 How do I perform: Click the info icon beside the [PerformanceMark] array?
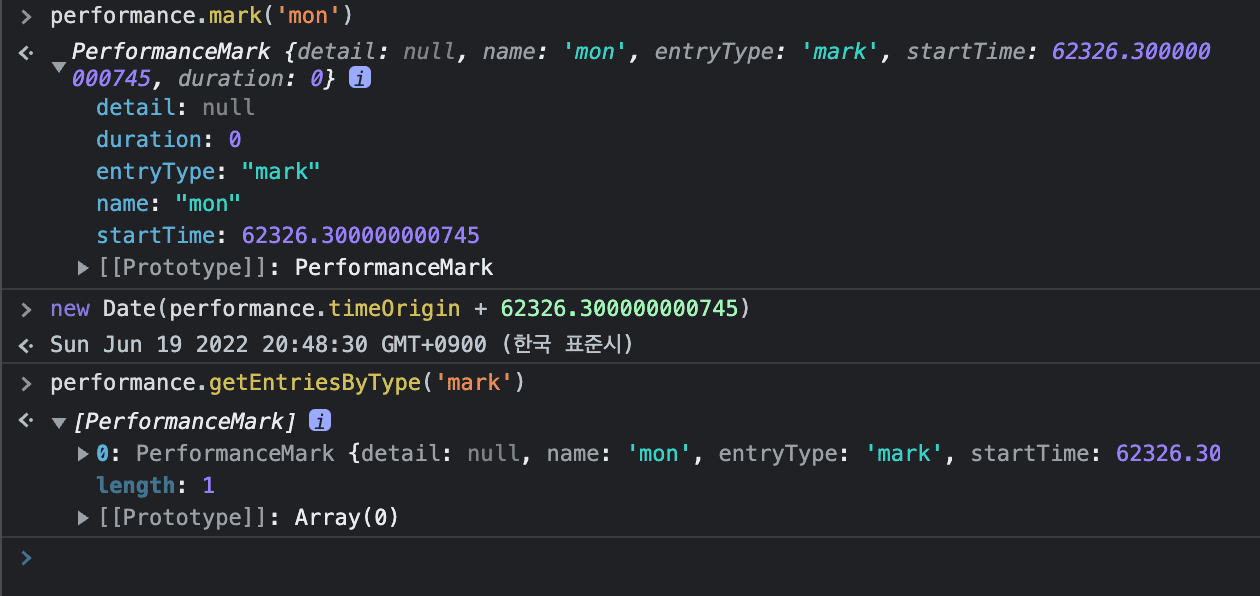[320, 420]
